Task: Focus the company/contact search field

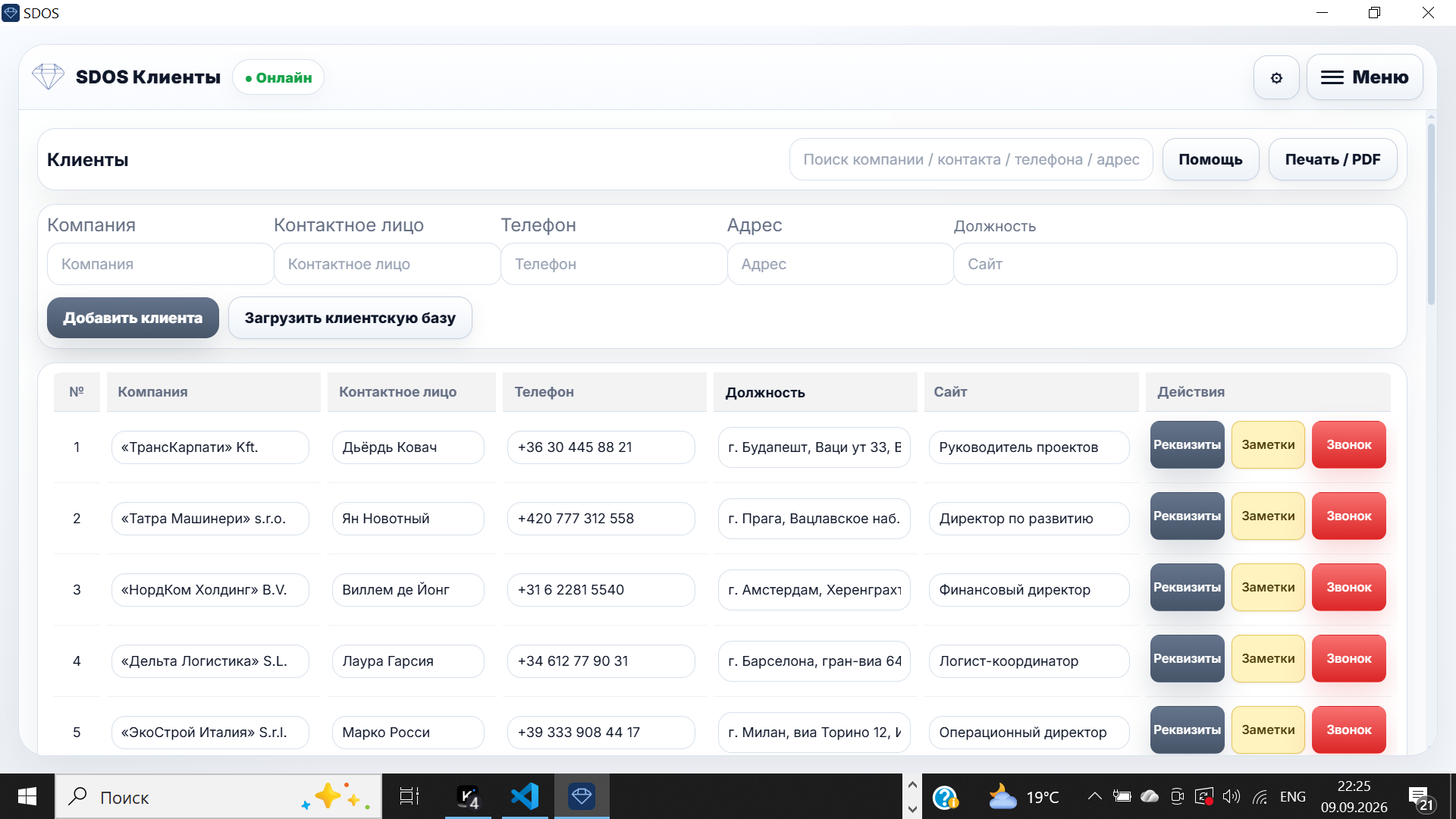Action: point(971,159)
